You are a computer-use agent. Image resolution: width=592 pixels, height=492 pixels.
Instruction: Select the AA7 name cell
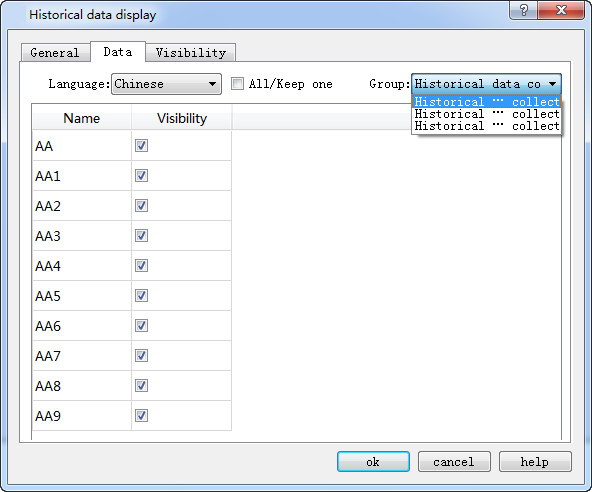coord(82,356)
